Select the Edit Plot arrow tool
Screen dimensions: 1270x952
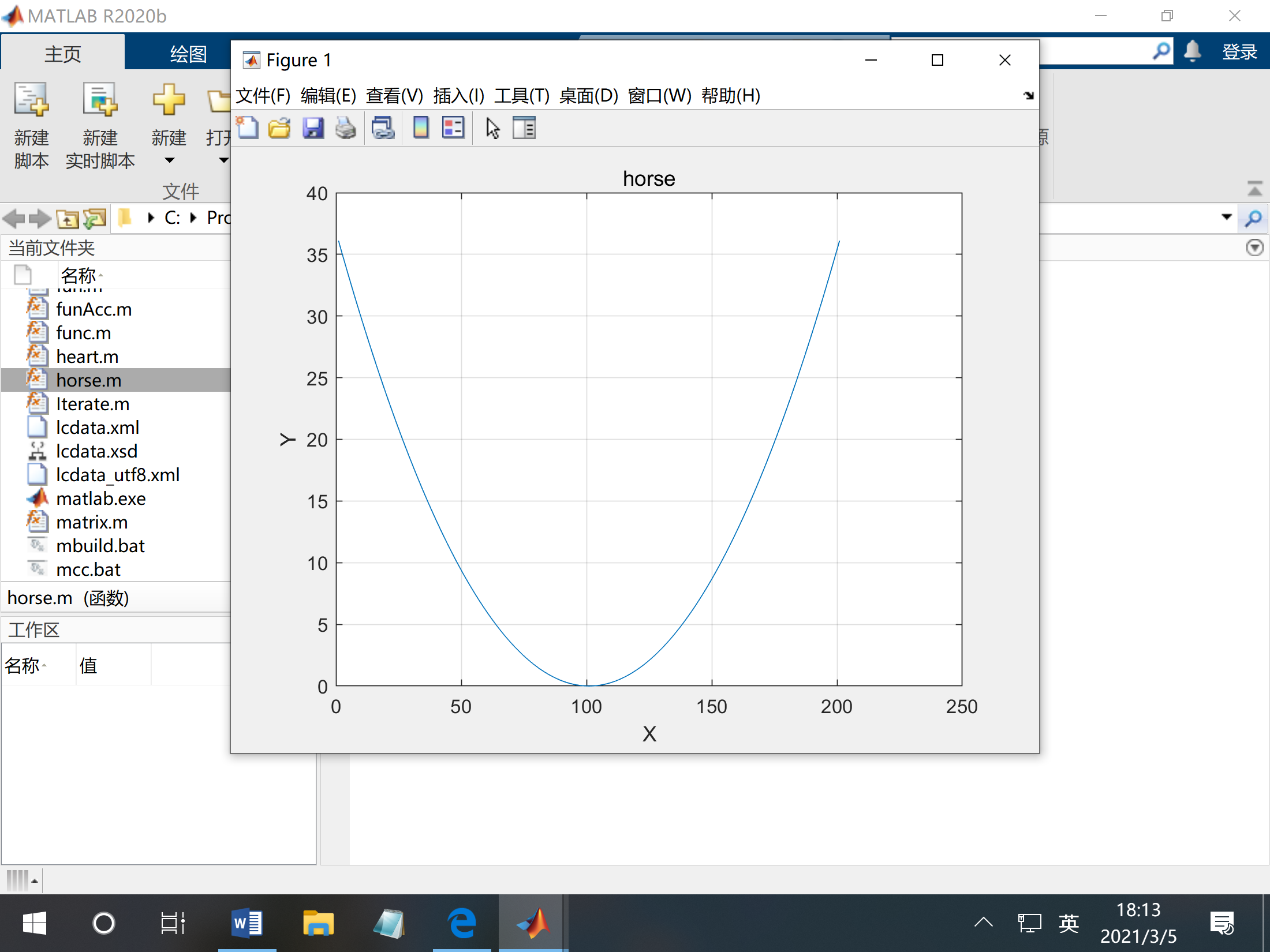(x=492, y=128)
